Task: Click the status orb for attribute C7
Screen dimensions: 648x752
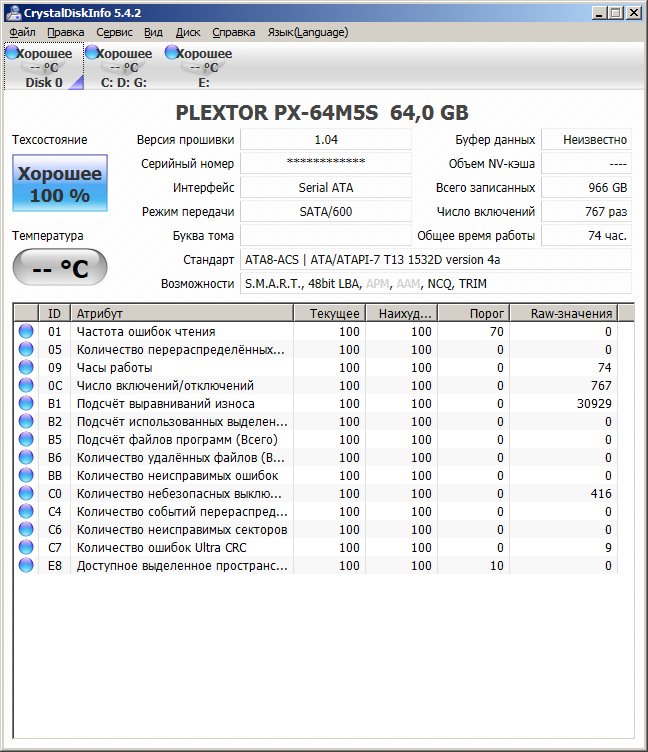Action: click(x=26, y=547)
